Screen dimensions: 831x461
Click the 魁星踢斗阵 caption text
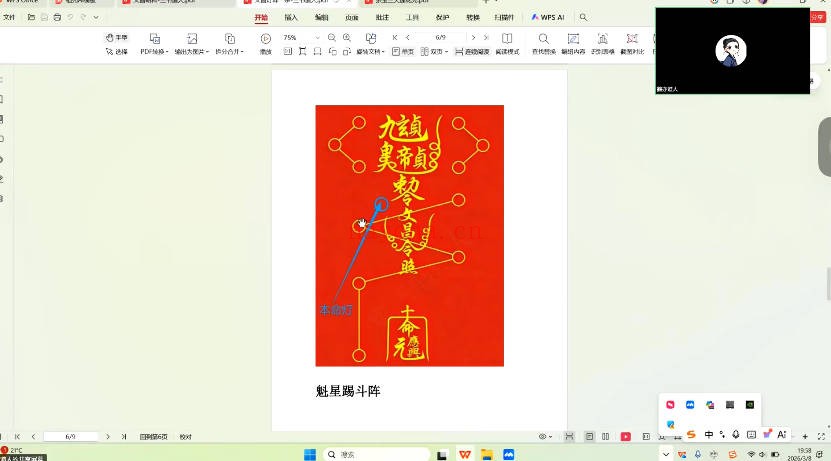[348, 392]
